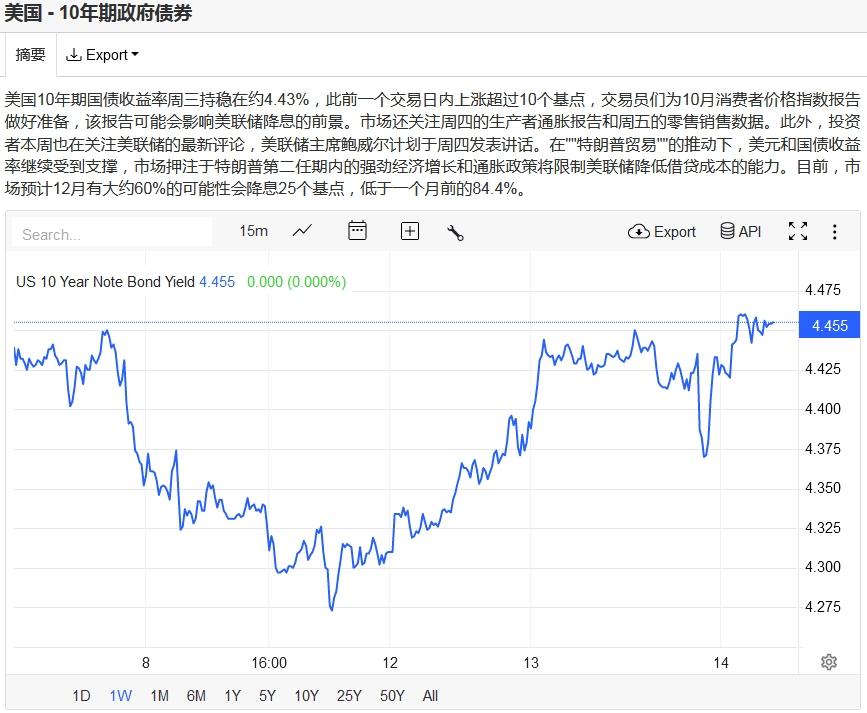Switch chart range to 10Y
The image size is (867, 713).
pos(306,696)
